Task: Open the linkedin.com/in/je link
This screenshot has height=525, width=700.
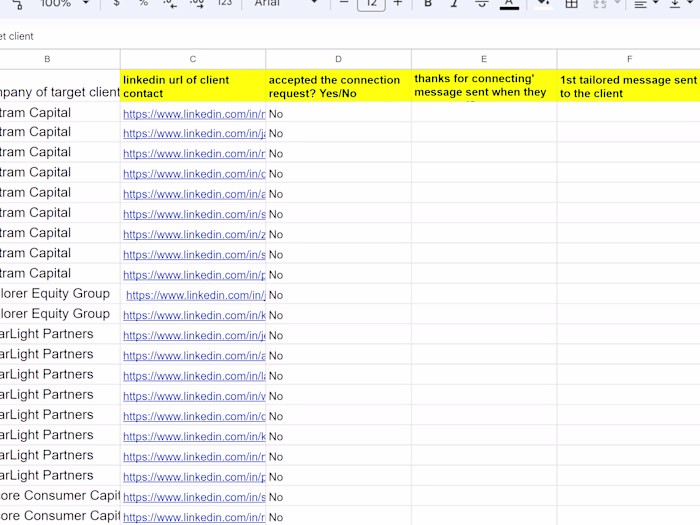Action: coord(194,335)
